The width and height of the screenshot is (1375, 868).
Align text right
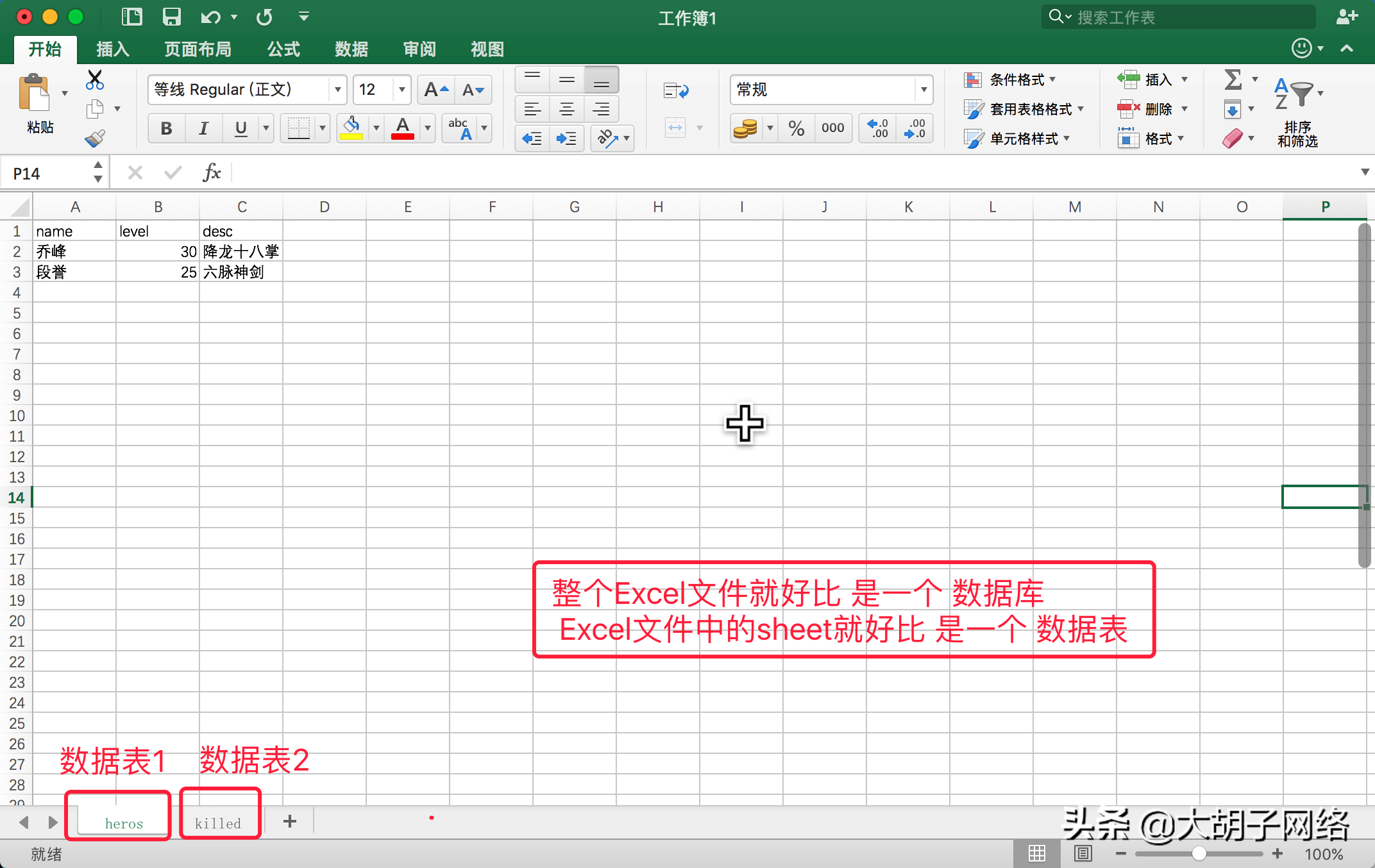602,109
